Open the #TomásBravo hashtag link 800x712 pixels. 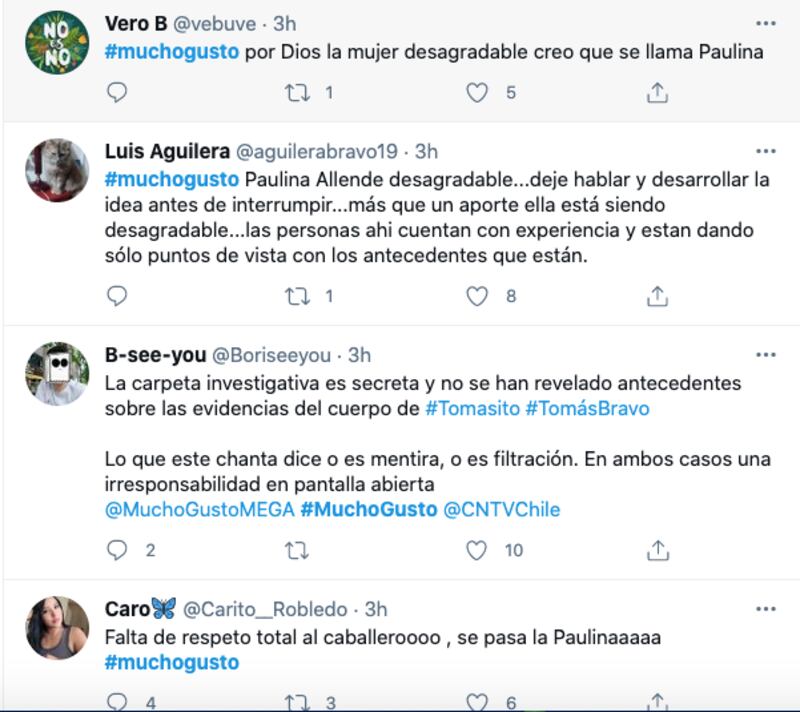(587, 409)
